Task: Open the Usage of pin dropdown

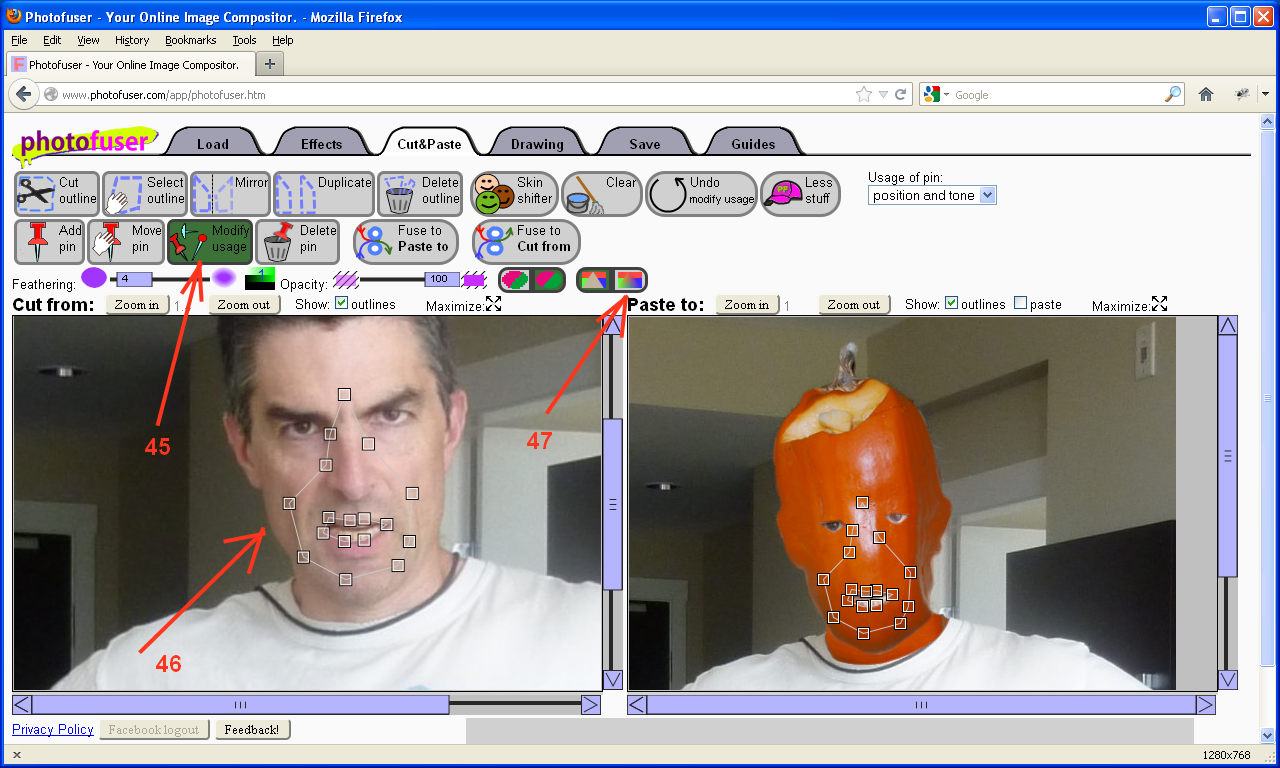Action: (932, 195)
